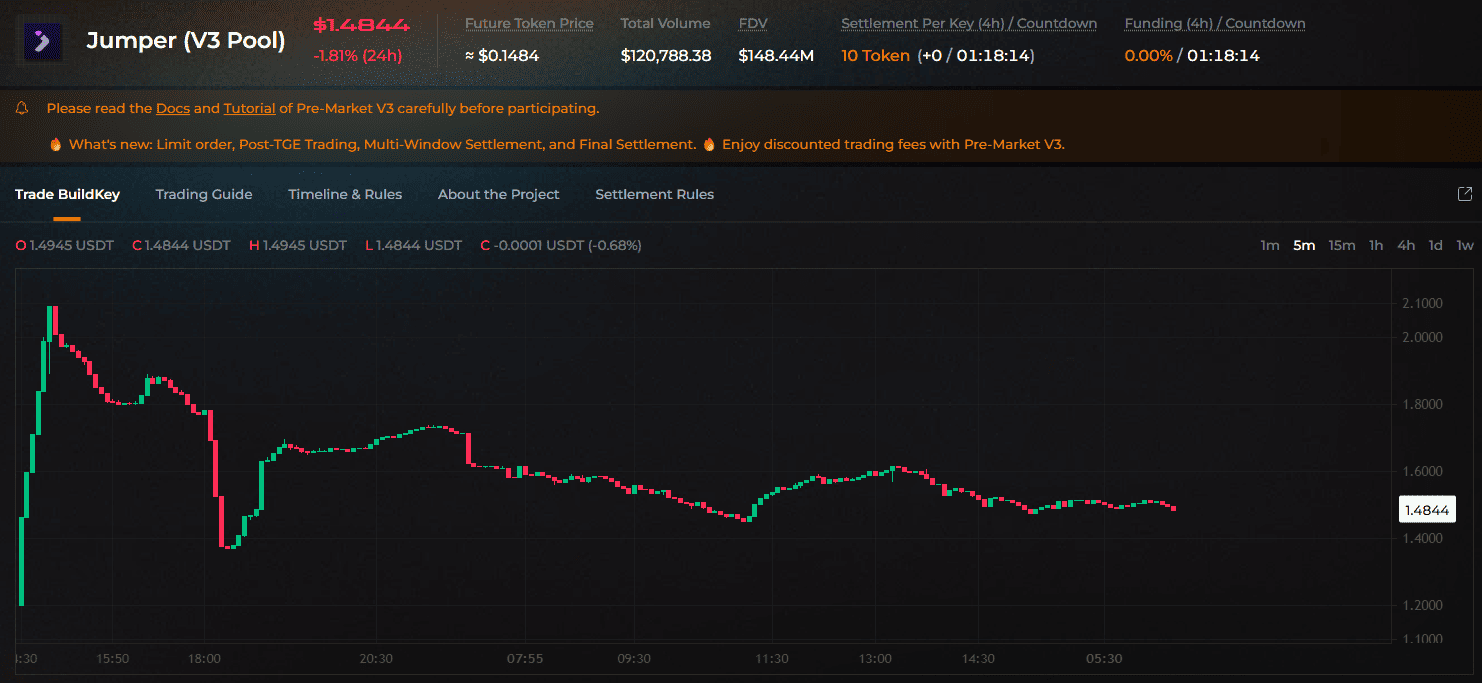The image size is (1482, 683).
Task: Open the Timeline & Rules tab
Action: pyautogui.click(x=345, y=194)
